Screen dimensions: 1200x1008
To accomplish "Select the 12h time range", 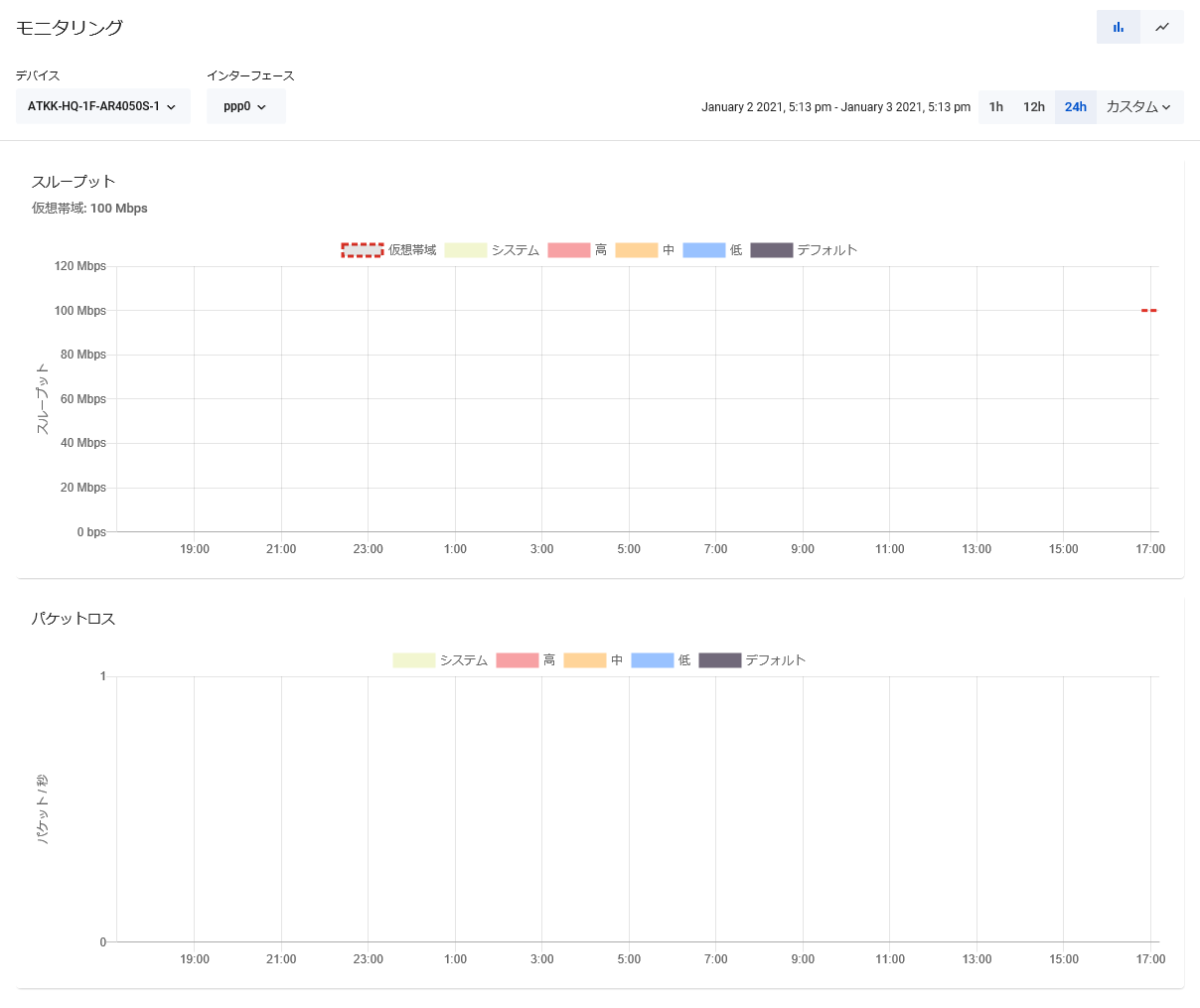I will (1034, 107).
